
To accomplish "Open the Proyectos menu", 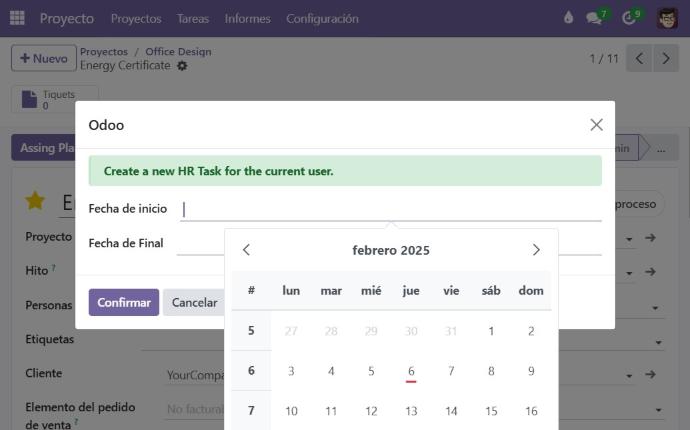I will (x=136, y=18).
